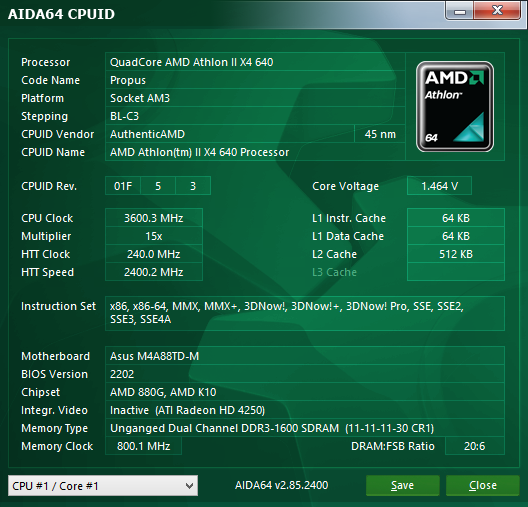528x507 pixels.
Task: Click the Save button
Action: [402, 485]
